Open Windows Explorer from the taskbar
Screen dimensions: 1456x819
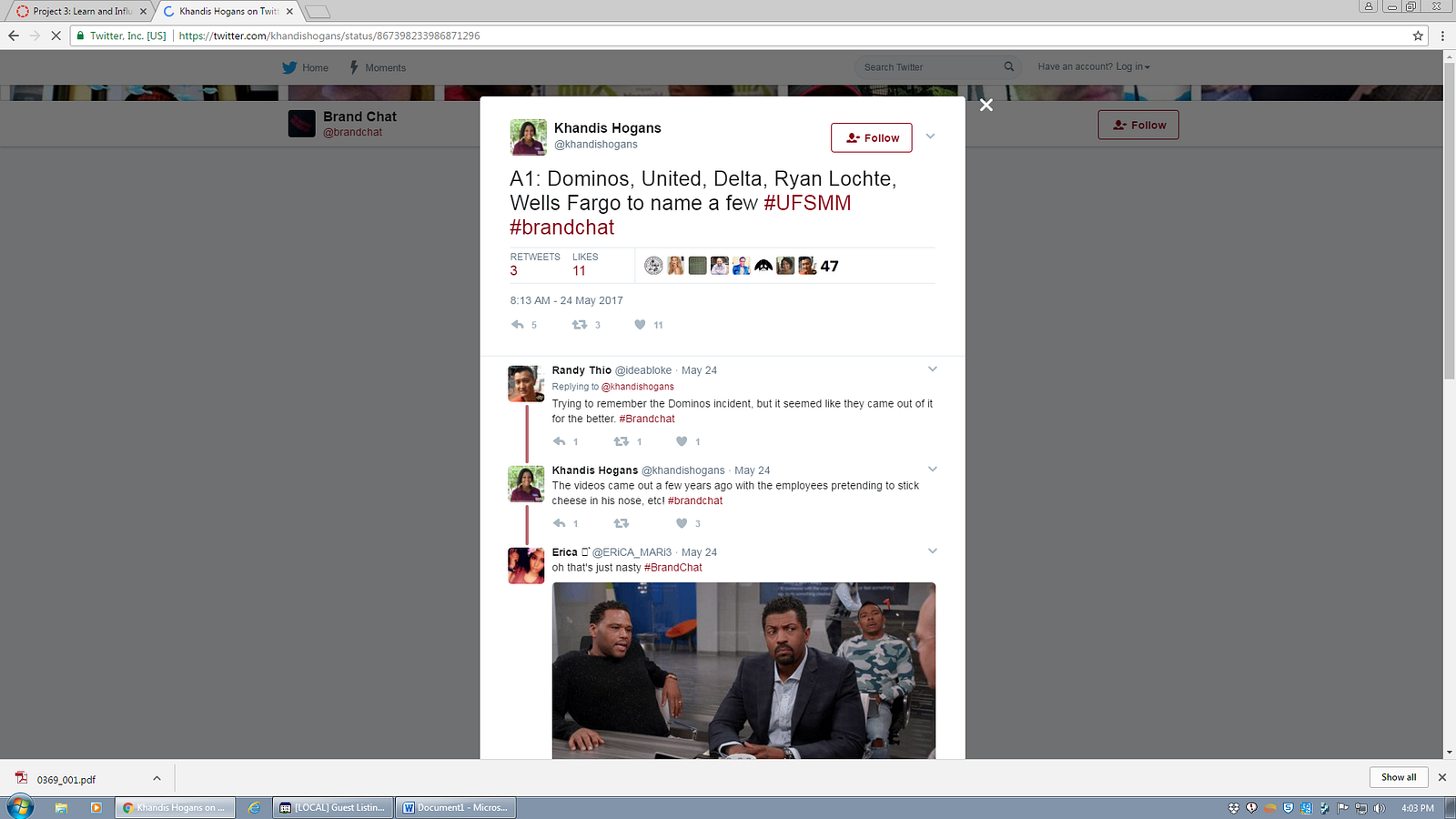(61, 807)
